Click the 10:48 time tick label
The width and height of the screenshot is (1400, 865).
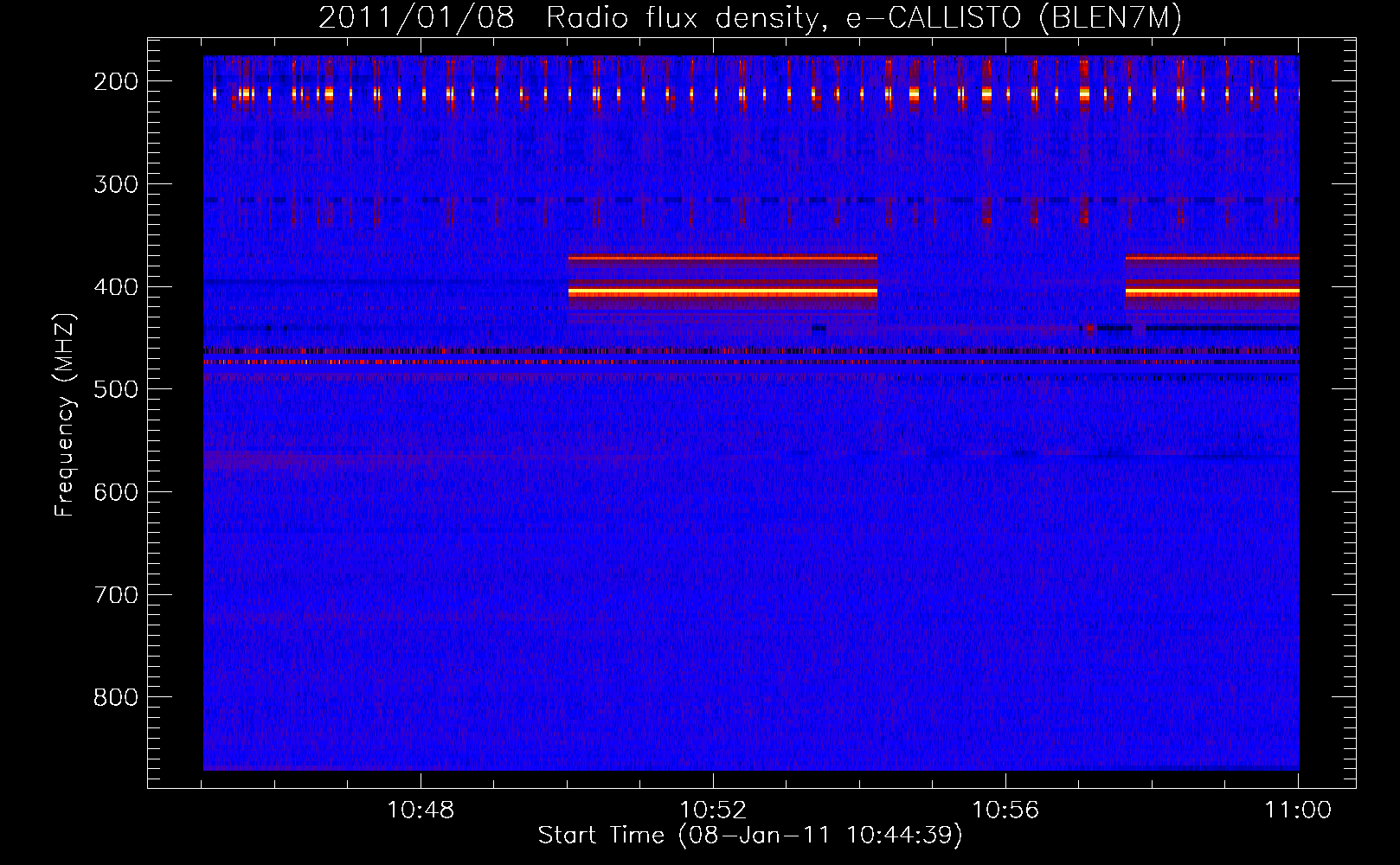point(421,811)
